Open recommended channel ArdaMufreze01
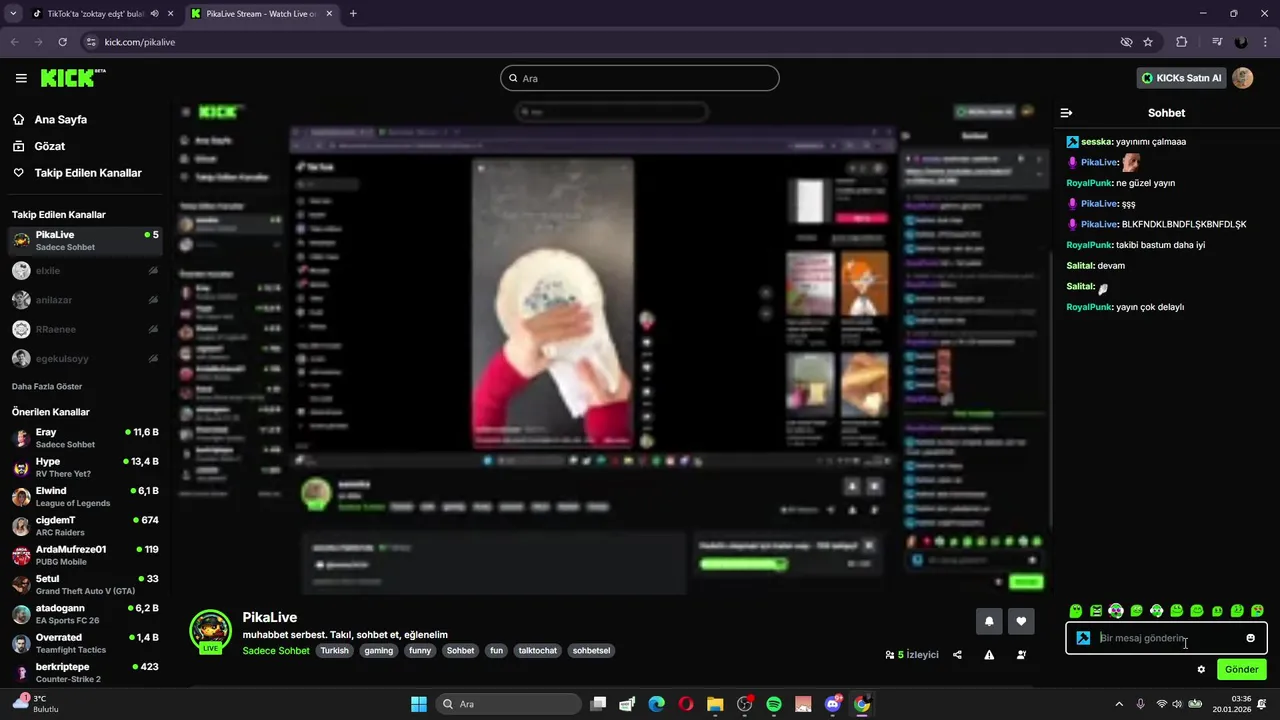1280x720 pixels. 85,555
